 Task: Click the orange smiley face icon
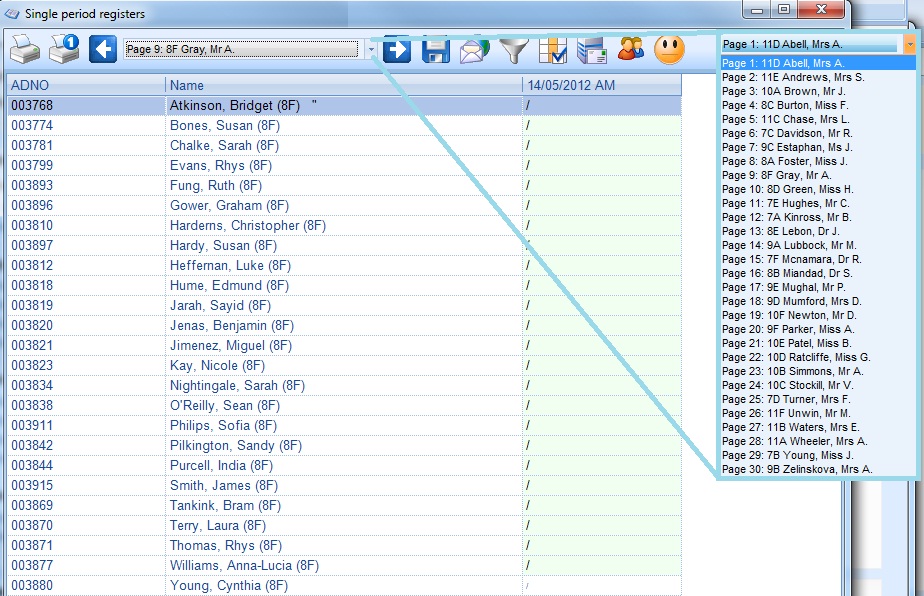pyautogui.click(x=669, y=50)
